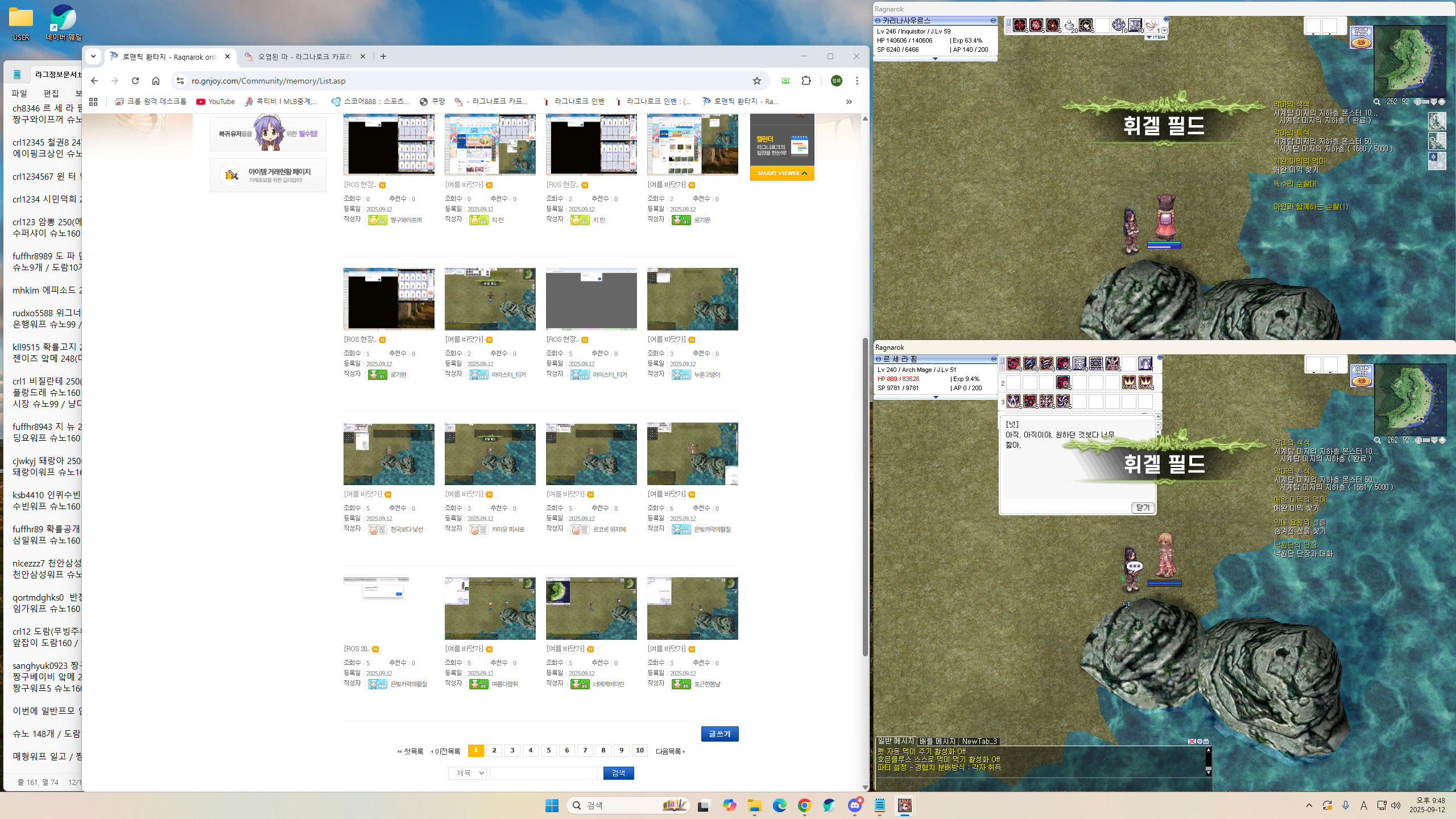Open YouTube bookmark
Image resolution: width=1456 pixels, height=819 pixels.
pos(216,102)
